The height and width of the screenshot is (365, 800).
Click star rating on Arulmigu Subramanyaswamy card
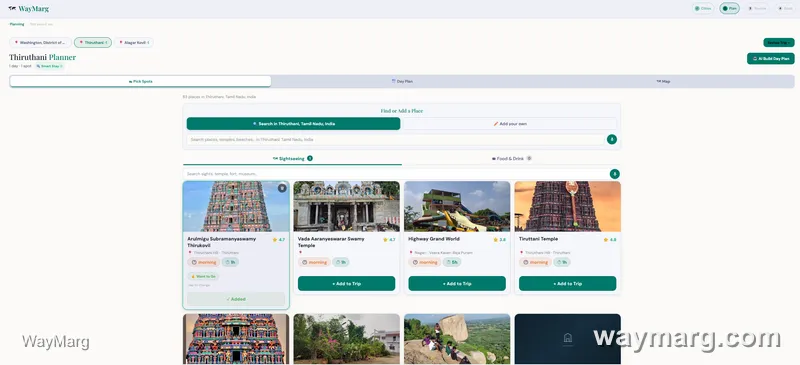coord(279,239)
